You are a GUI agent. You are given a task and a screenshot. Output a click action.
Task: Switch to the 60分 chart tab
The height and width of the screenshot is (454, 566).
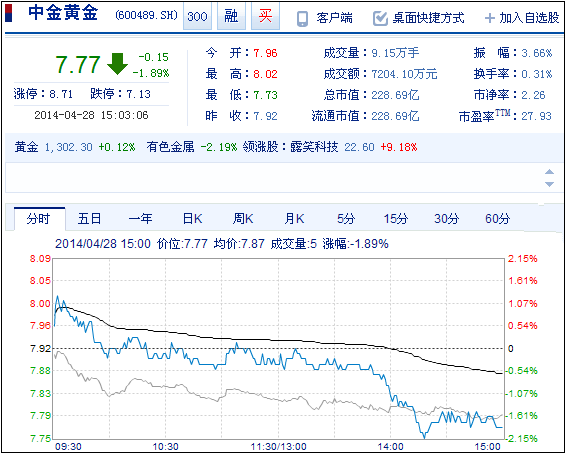click(498, 219)
